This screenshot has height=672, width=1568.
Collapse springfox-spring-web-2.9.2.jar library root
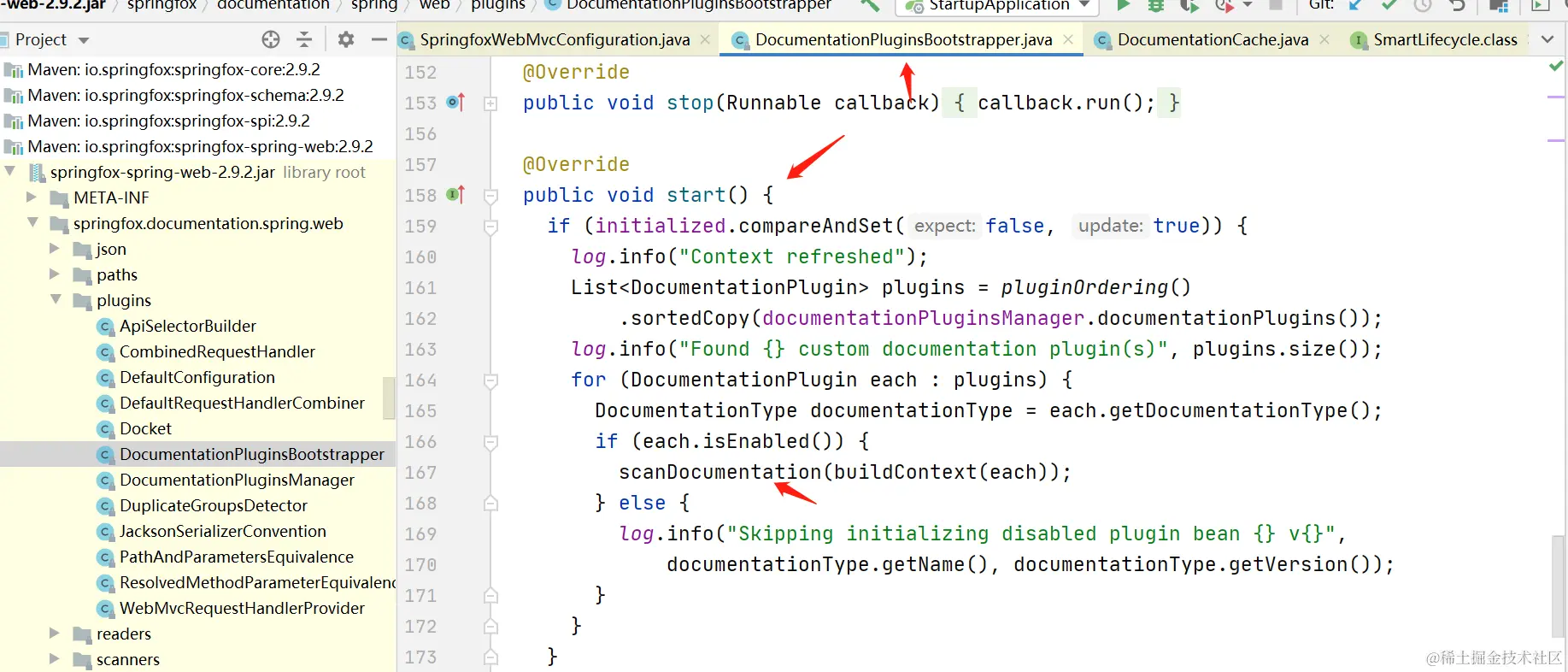tap(10, 171)
